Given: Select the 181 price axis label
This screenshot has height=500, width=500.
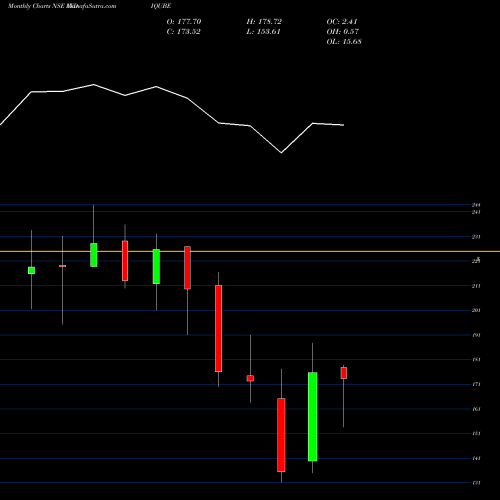Looking at the screenshot, I should [x=476, y=360].
